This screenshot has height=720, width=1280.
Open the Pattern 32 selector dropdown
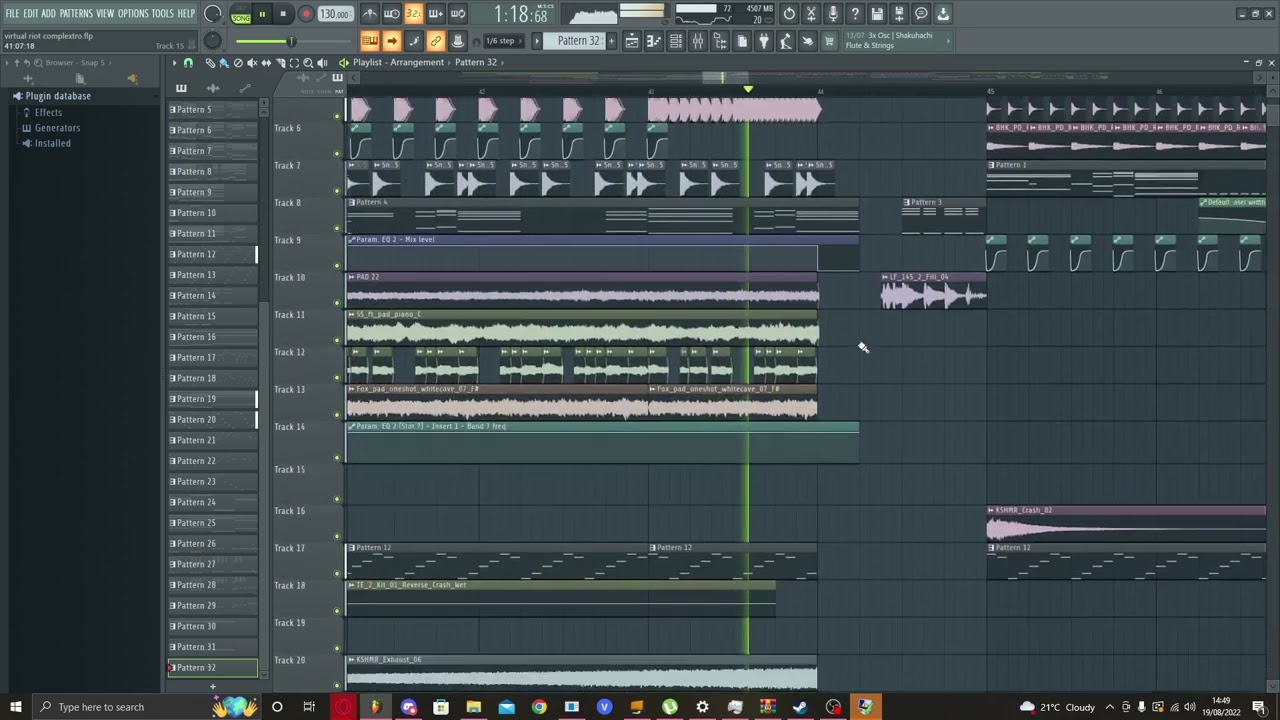580,41
